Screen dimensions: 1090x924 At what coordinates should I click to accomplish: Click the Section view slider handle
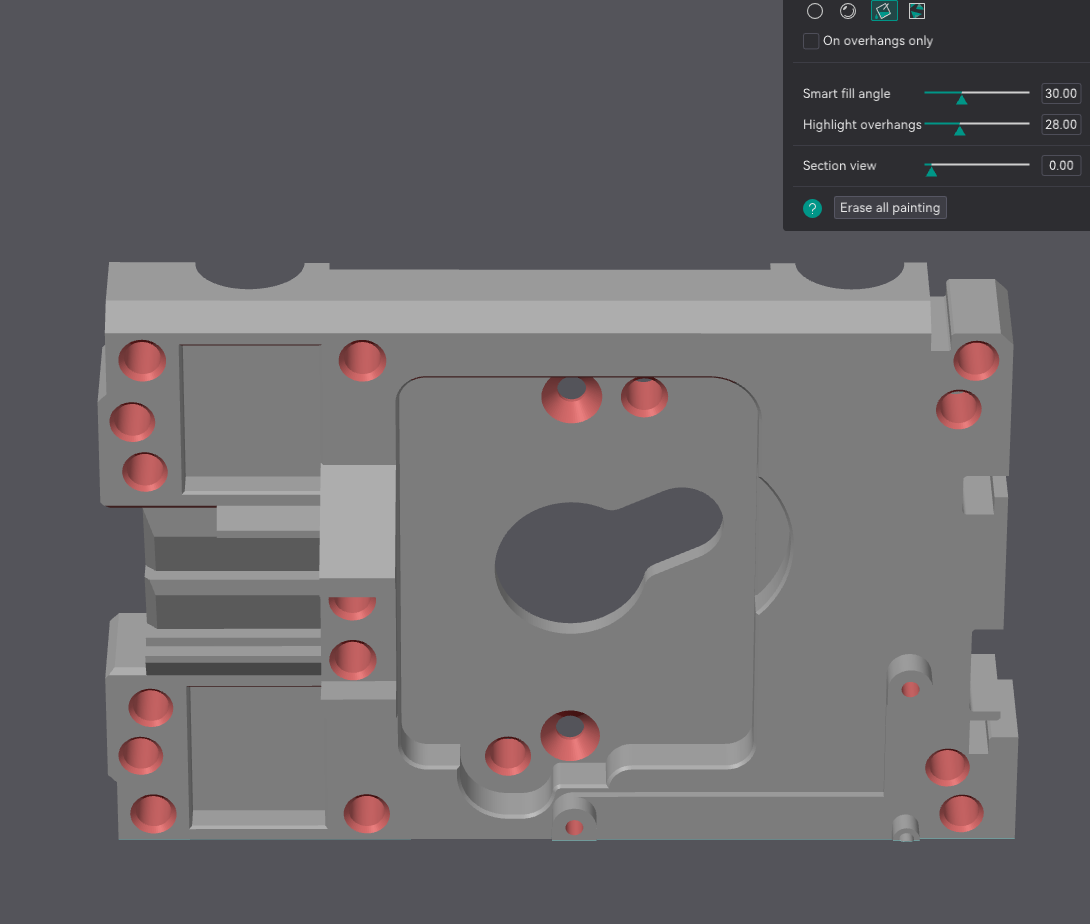[x=931, y=170]
